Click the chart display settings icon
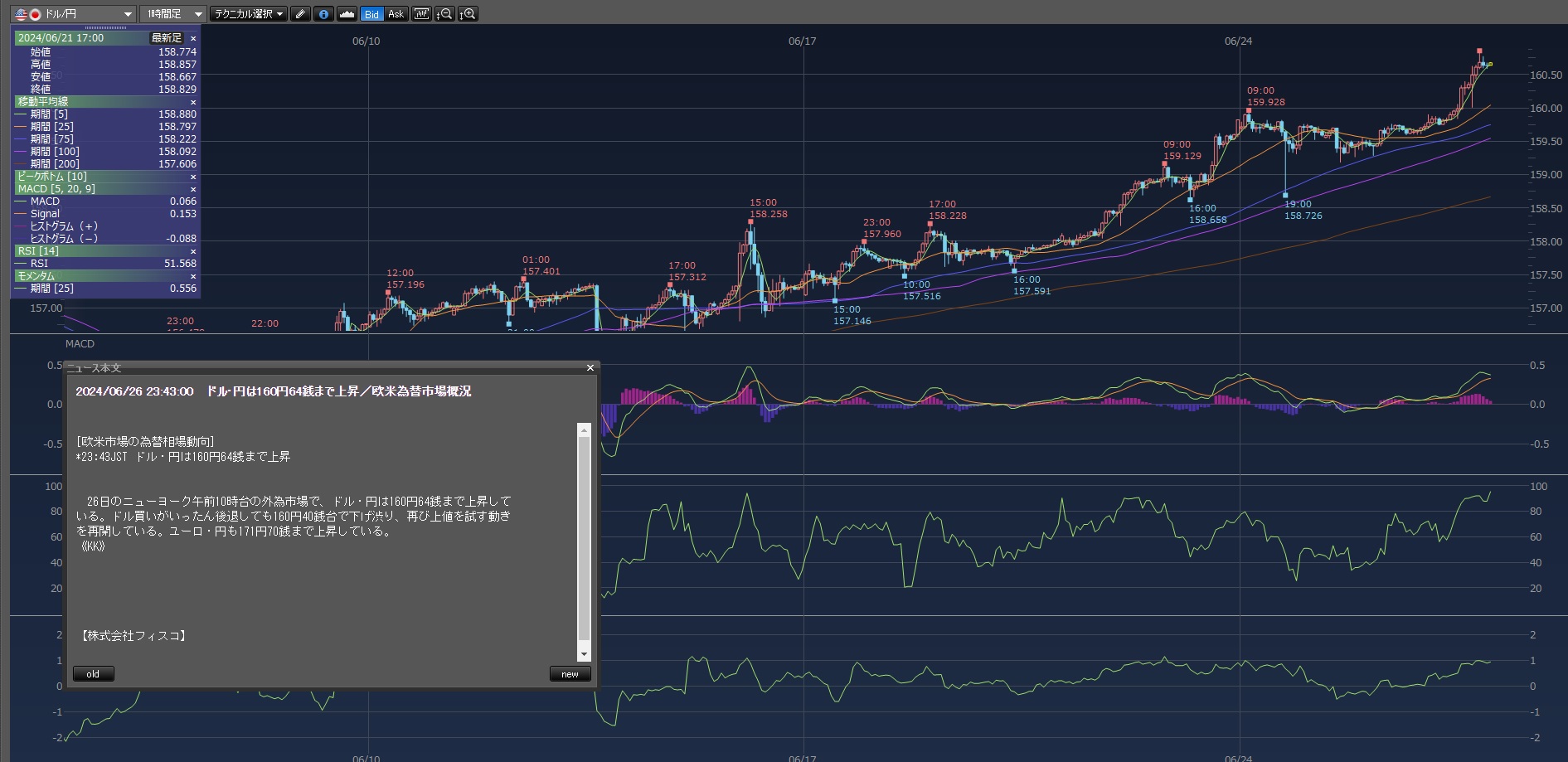 point(421,14)
